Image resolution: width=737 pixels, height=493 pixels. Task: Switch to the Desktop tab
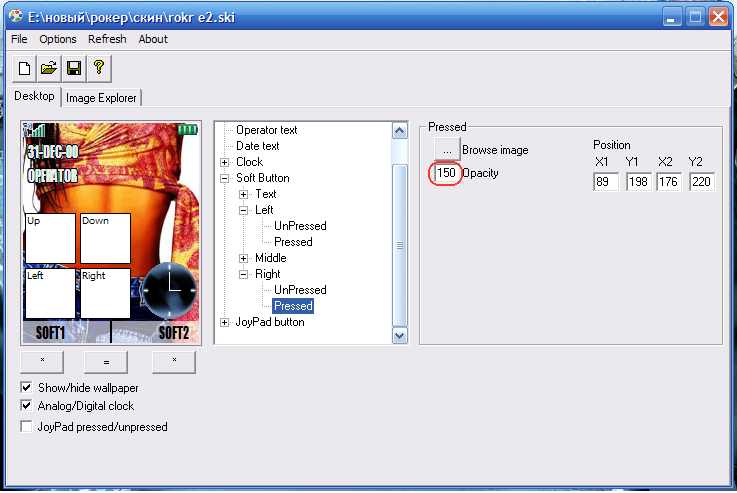click(x=34, y=96)
